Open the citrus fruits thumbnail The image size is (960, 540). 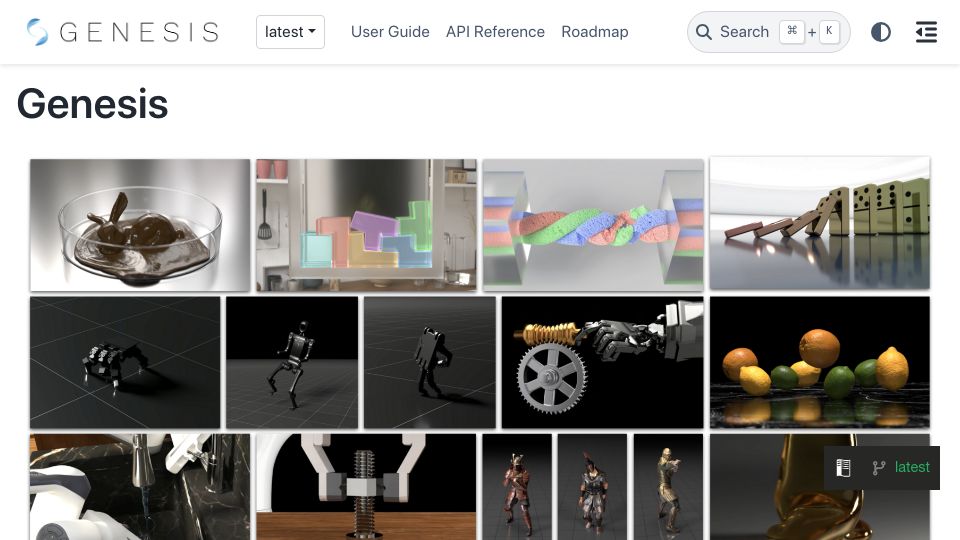click(x=820, y=362)
